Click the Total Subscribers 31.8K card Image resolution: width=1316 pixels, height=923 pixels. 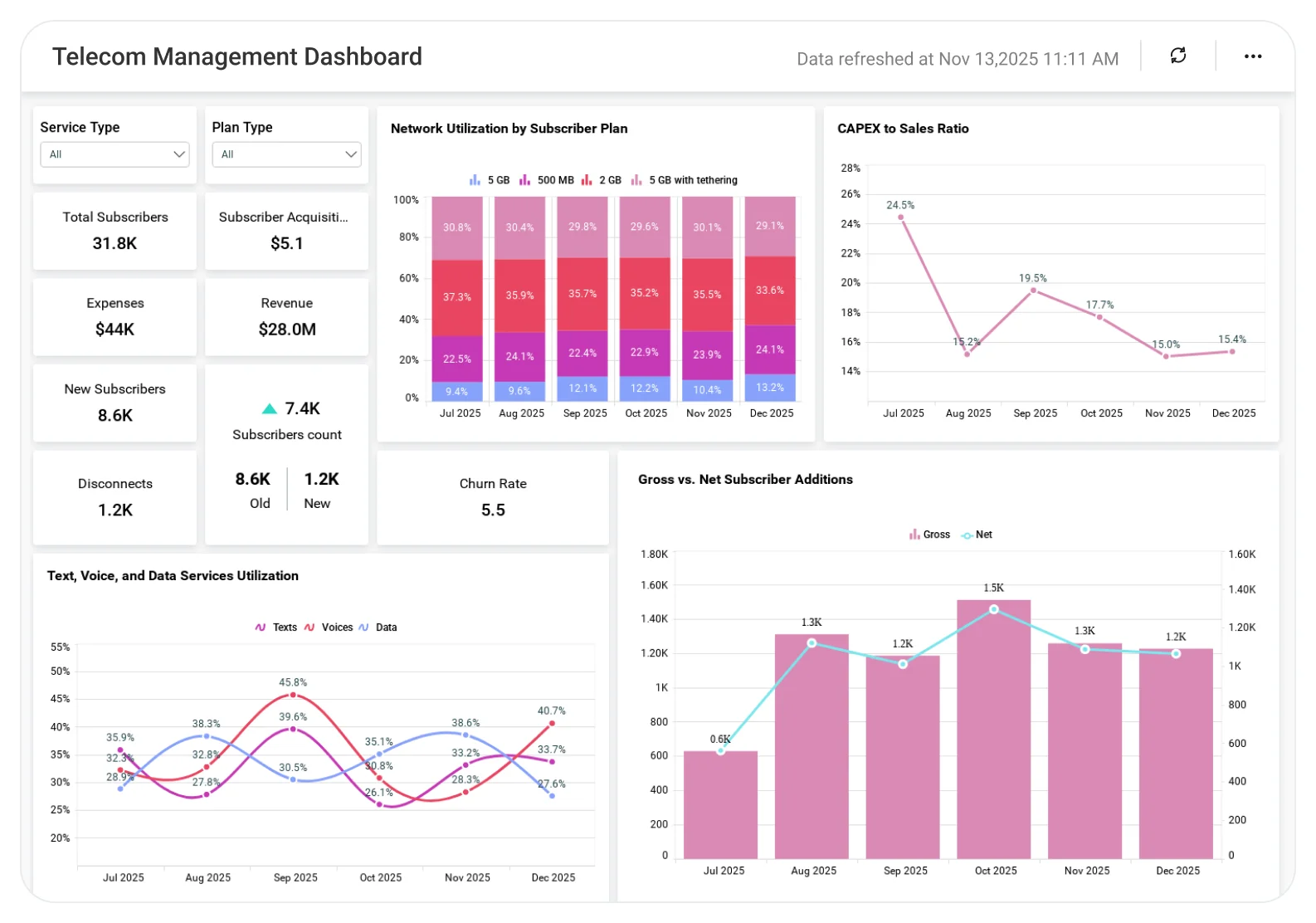coord(115,231)
